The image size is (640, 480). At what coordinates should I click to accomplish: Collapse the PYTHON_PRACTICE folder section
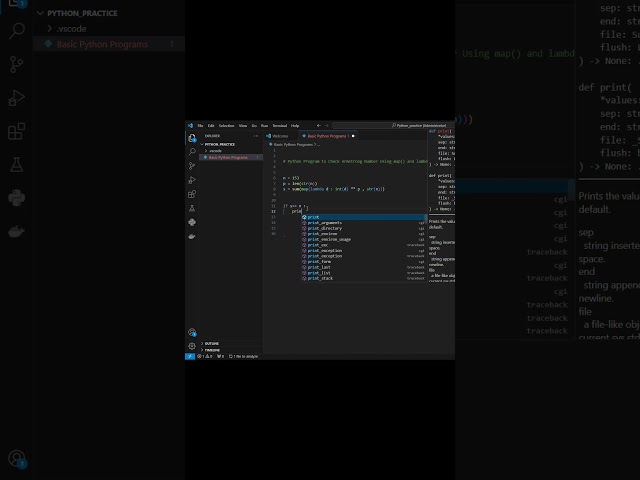tap(230, 144)
